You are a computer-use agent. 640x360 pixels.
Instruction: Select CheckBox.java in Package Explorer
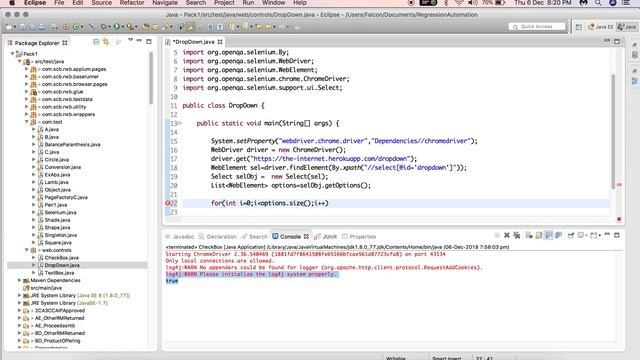coord(61,258)
